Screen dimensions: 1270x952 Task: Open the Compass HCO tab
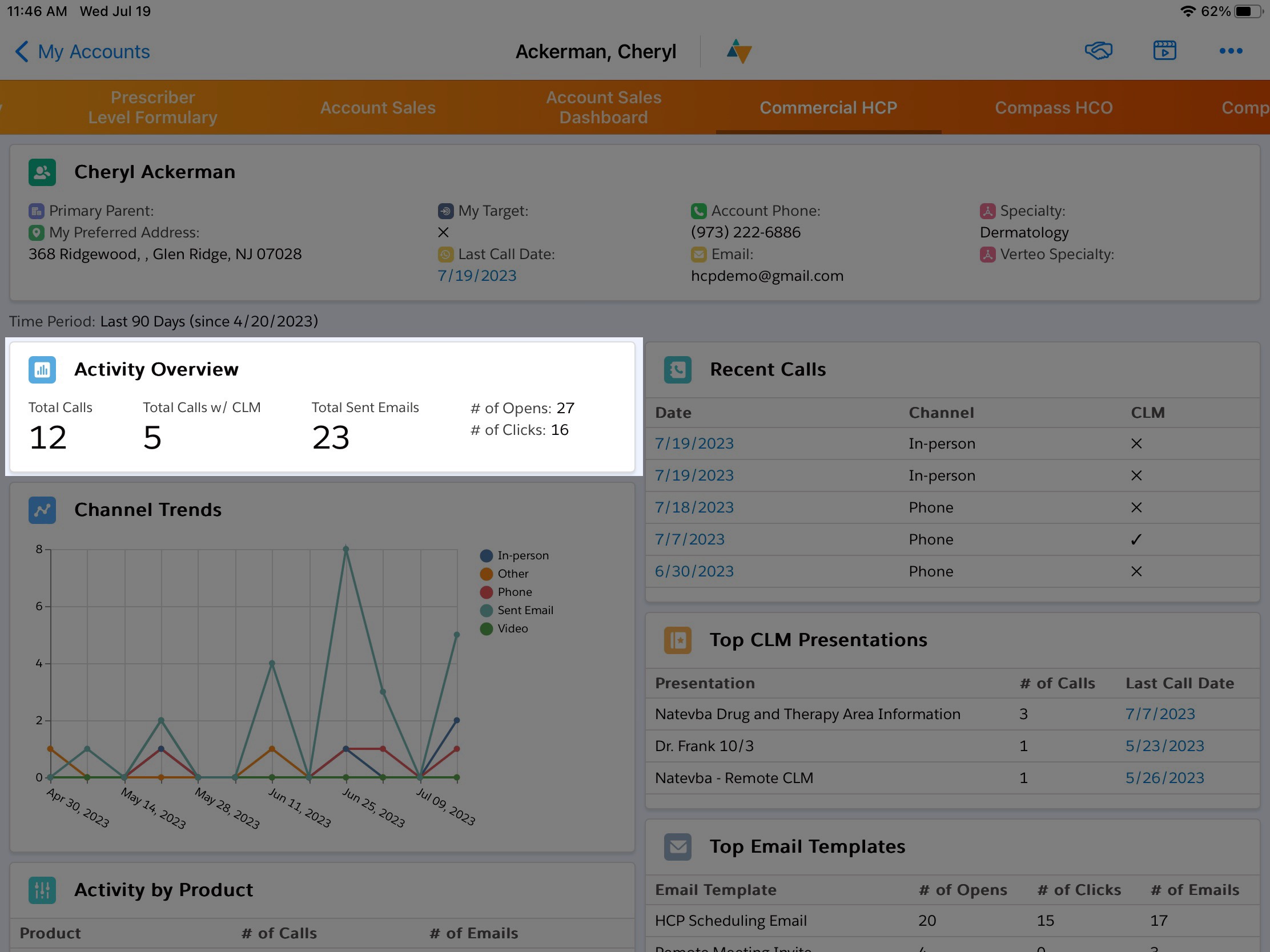[1053, 107]
